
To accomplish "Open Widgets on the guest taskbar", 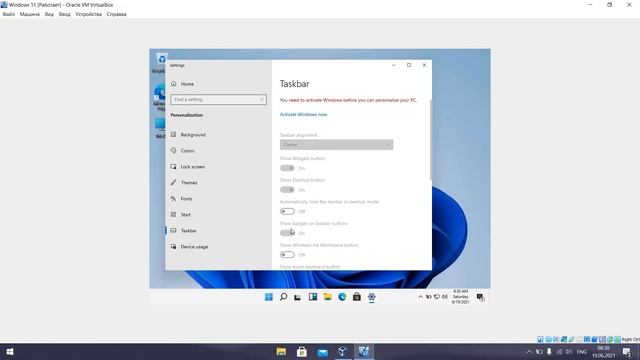I will [313, 297].
